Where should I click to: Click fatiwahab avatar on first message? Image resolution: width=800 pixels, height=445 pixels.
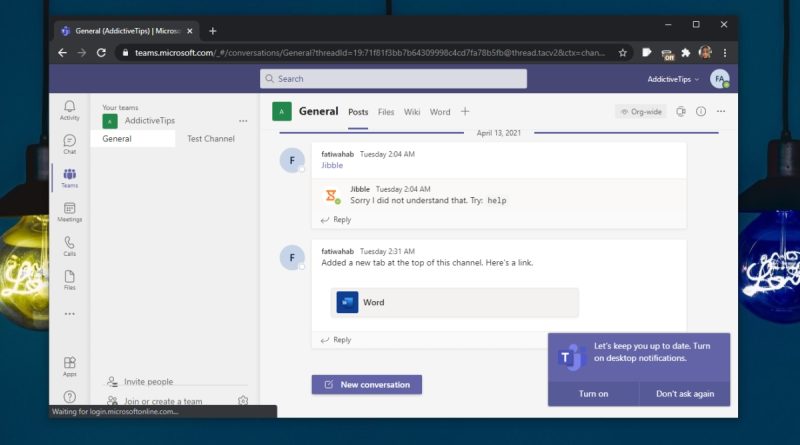point(292,160)
